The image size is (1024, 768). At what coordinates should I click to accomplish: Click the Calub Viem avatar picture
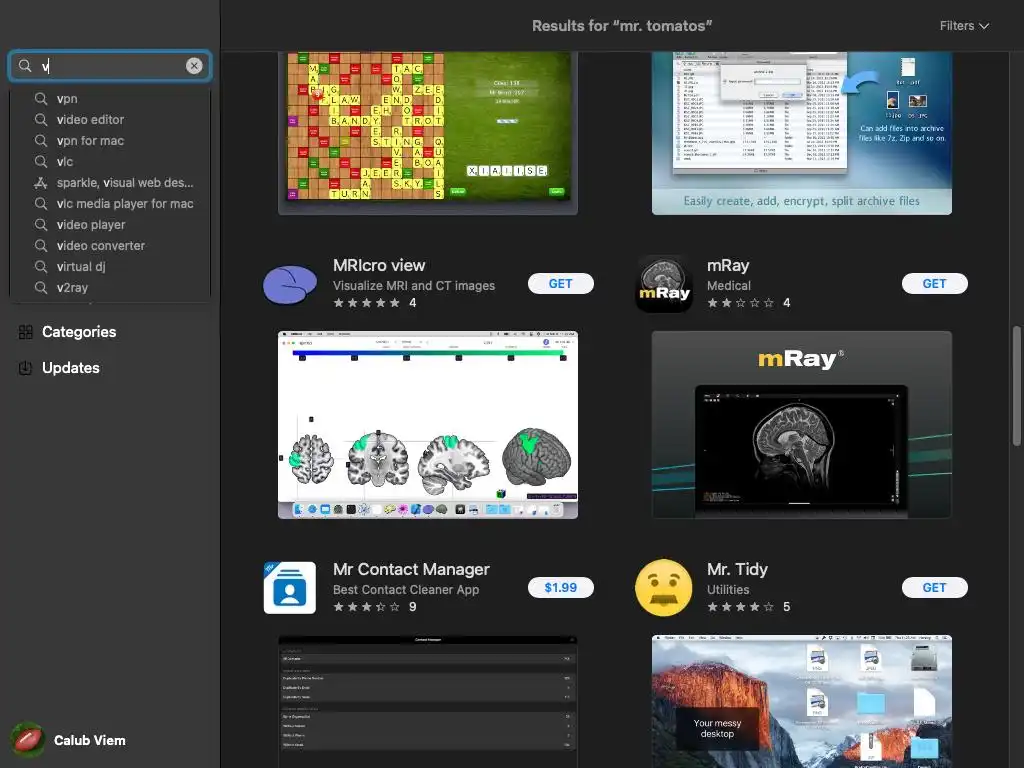(x=27, y=740)
